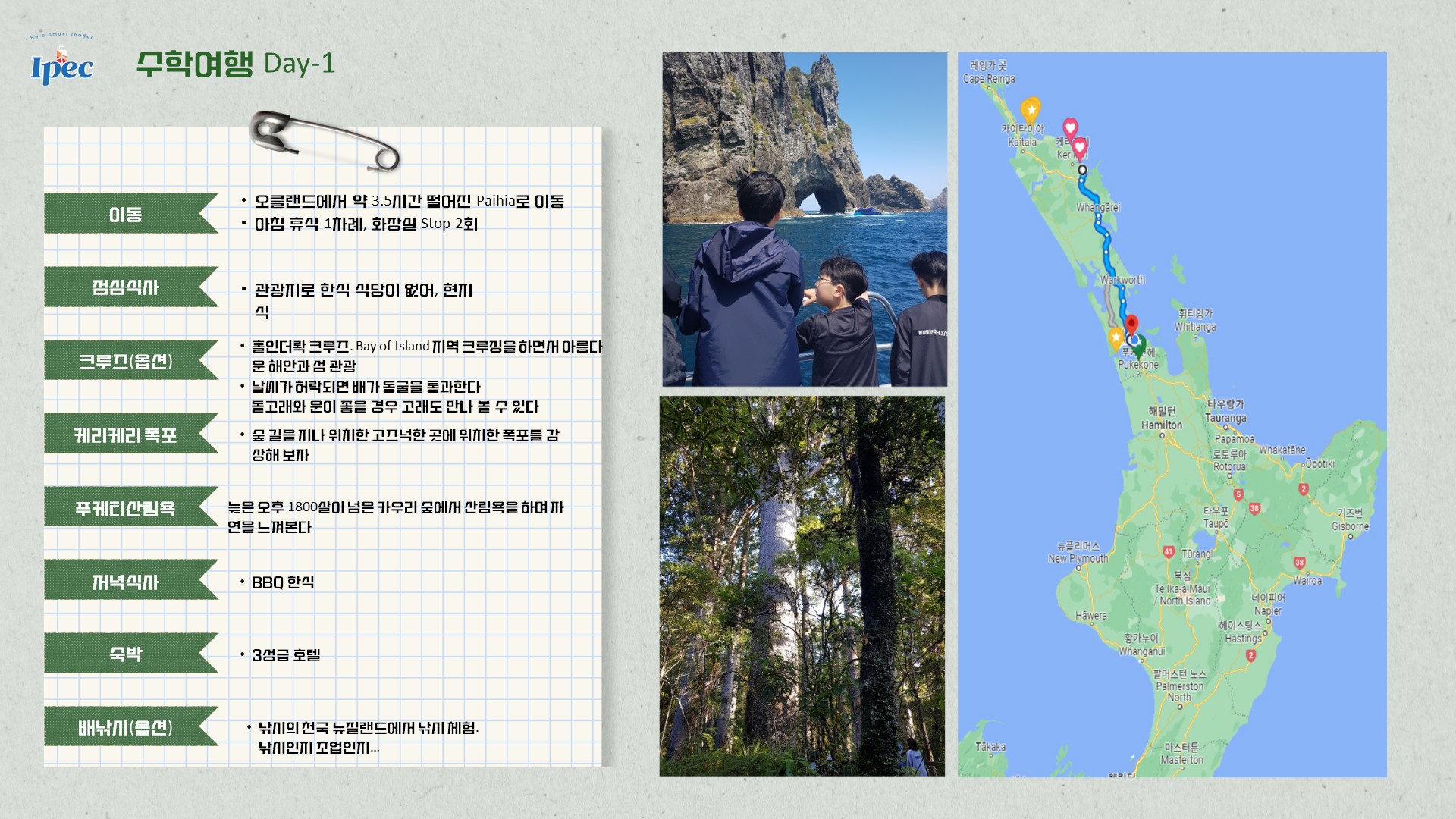Screen dimensions: 1456x819
Task: Click the 3성급 호텔 bullet text
Action: coord(286,655)
